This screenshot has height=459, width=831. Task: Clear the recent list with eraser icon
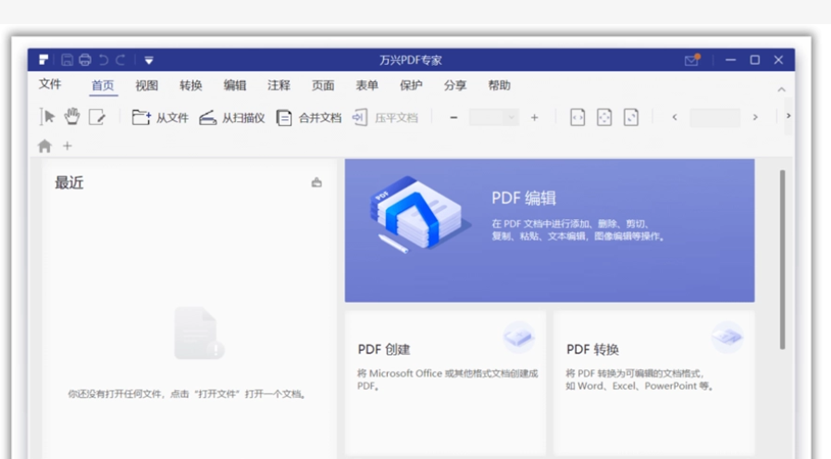pos(316,182)
